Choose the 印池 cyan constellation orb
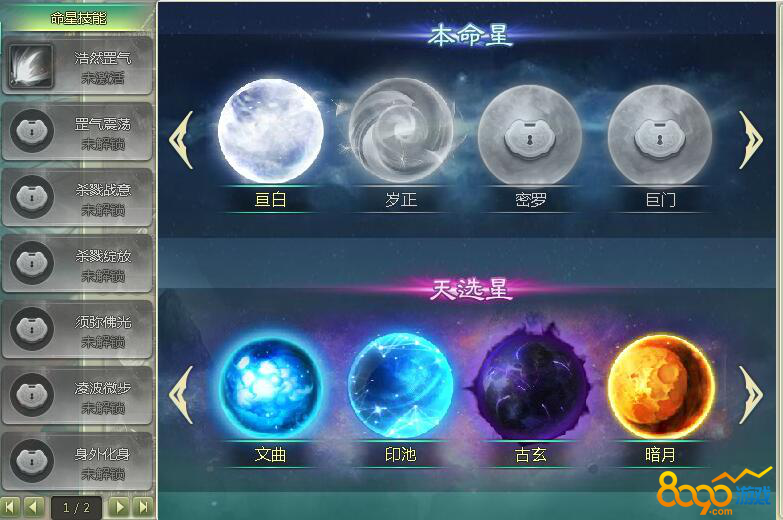 point(400,386)
